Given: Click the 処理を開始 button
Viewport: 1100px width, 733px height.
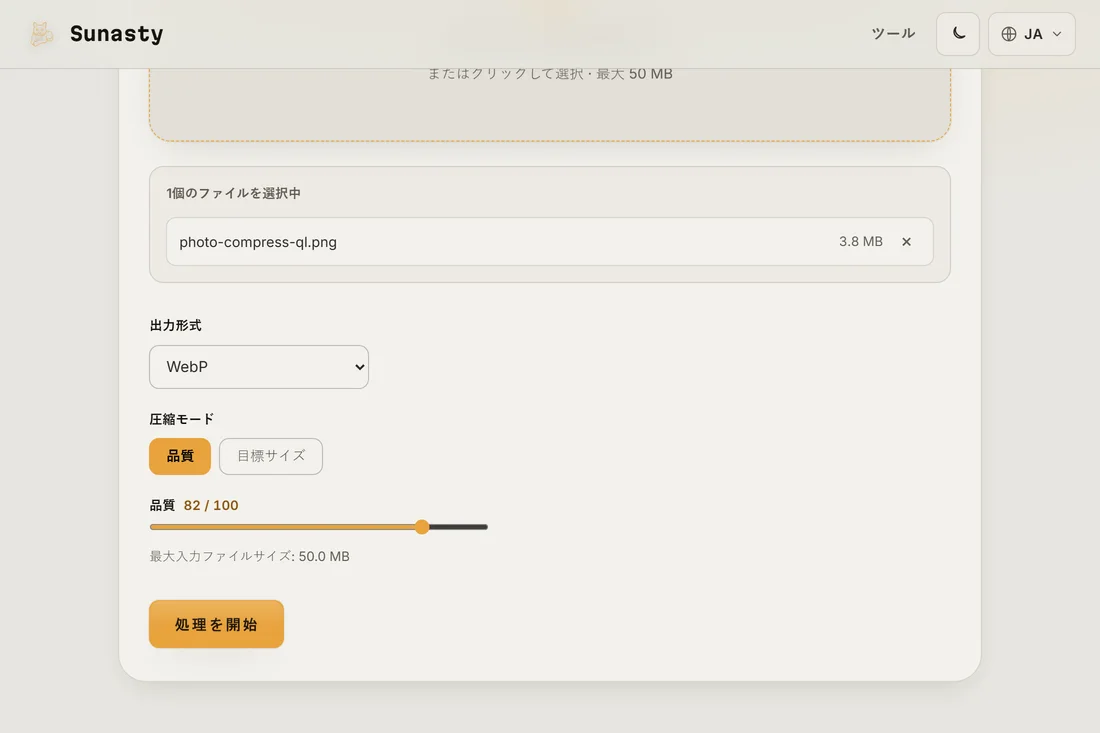Looking at the screenshot, I should coord(216,624).
